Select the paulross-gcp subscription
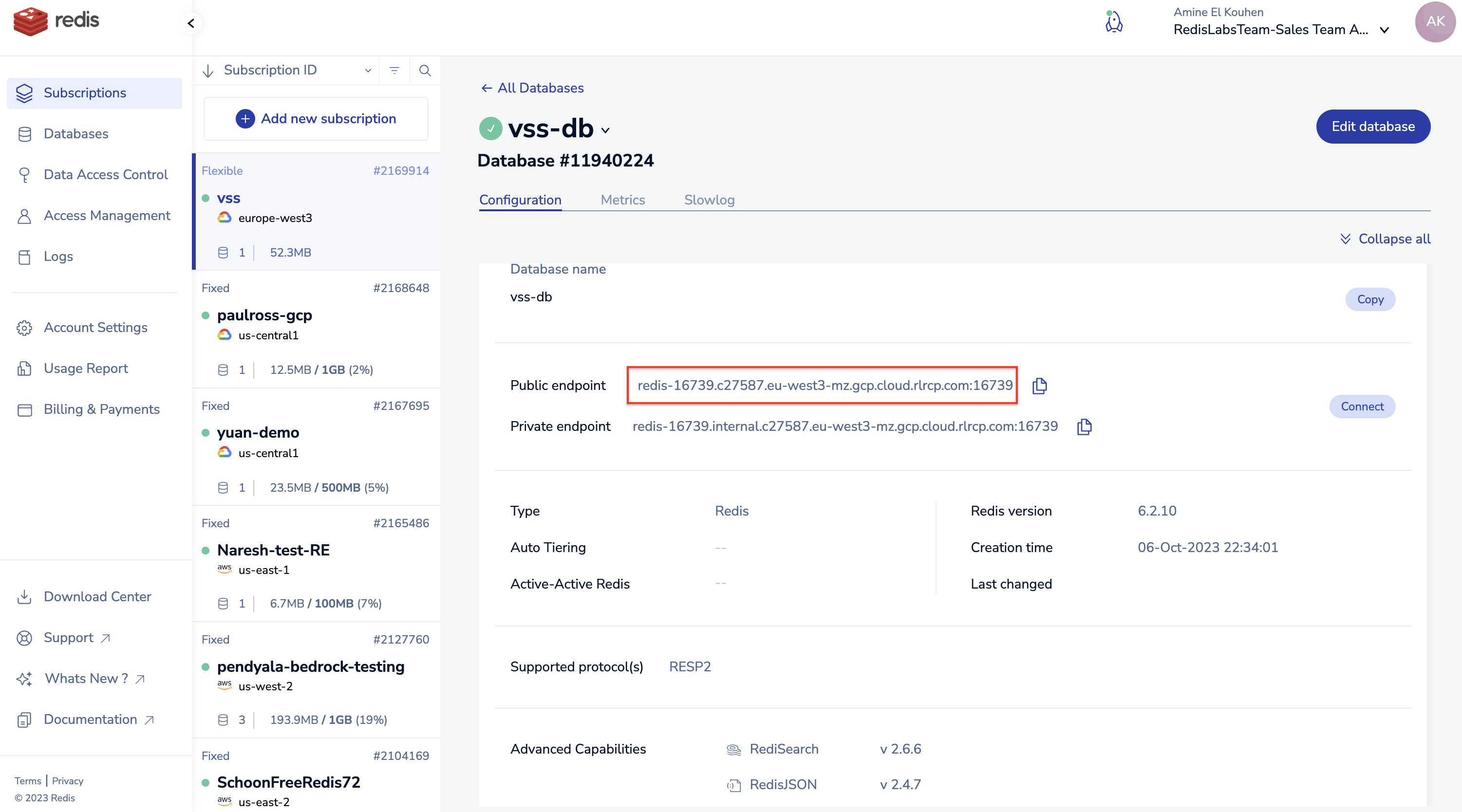This screenshot has width=1462, height=812. [264, 315]
